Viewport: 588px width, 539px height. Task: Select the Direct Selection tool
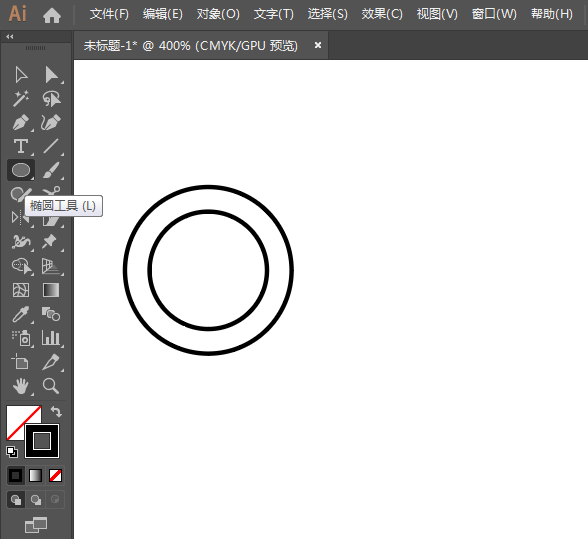click(x=51, y=75)
